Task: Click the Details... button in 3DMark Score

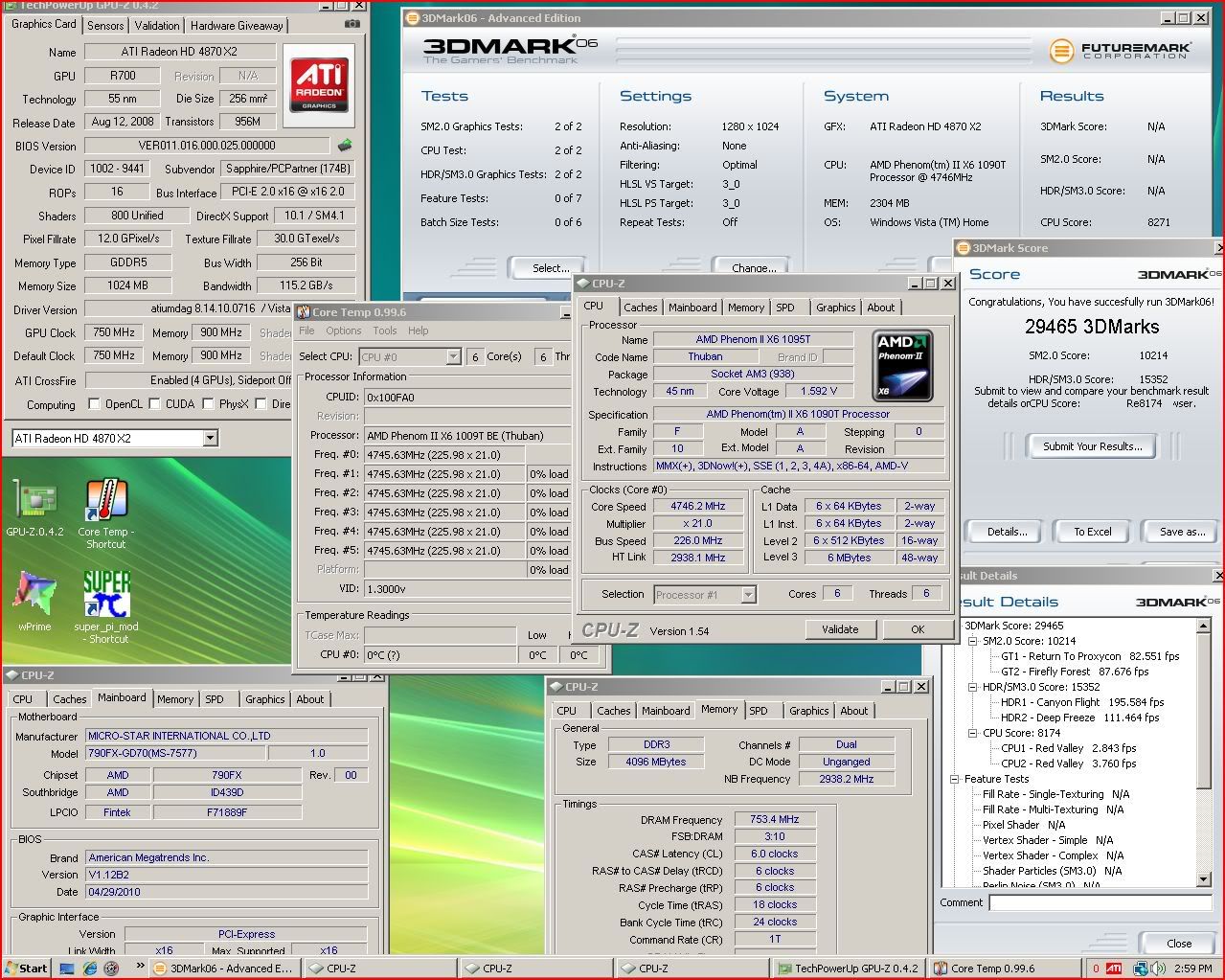Action: click(1007, 532)
